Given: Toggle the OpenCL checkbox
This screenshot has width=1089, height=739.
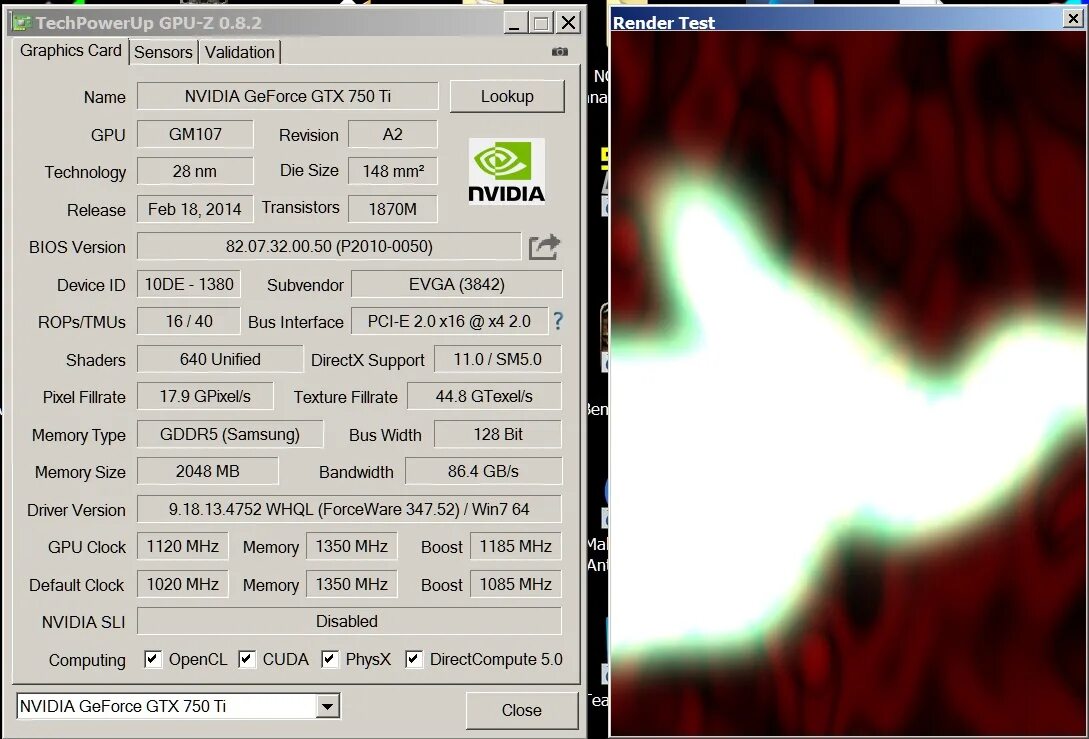Looking at the screenshot, I should click(x=153, y=659).
